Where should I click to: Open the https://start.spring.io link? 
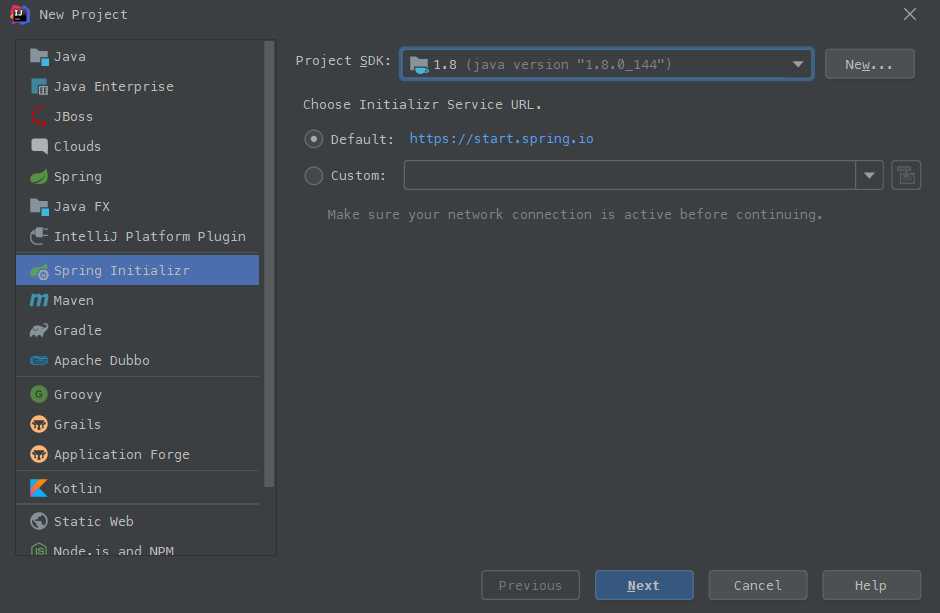tap(501, 138)
